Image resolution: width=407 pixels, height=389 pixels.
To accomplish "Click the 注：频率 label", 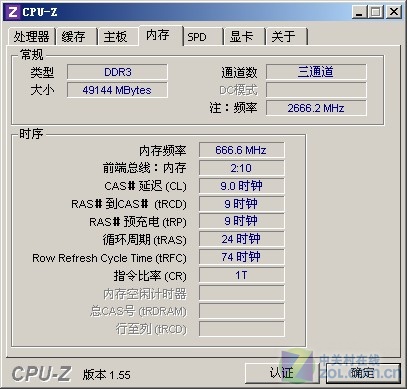I will [233, 108].
